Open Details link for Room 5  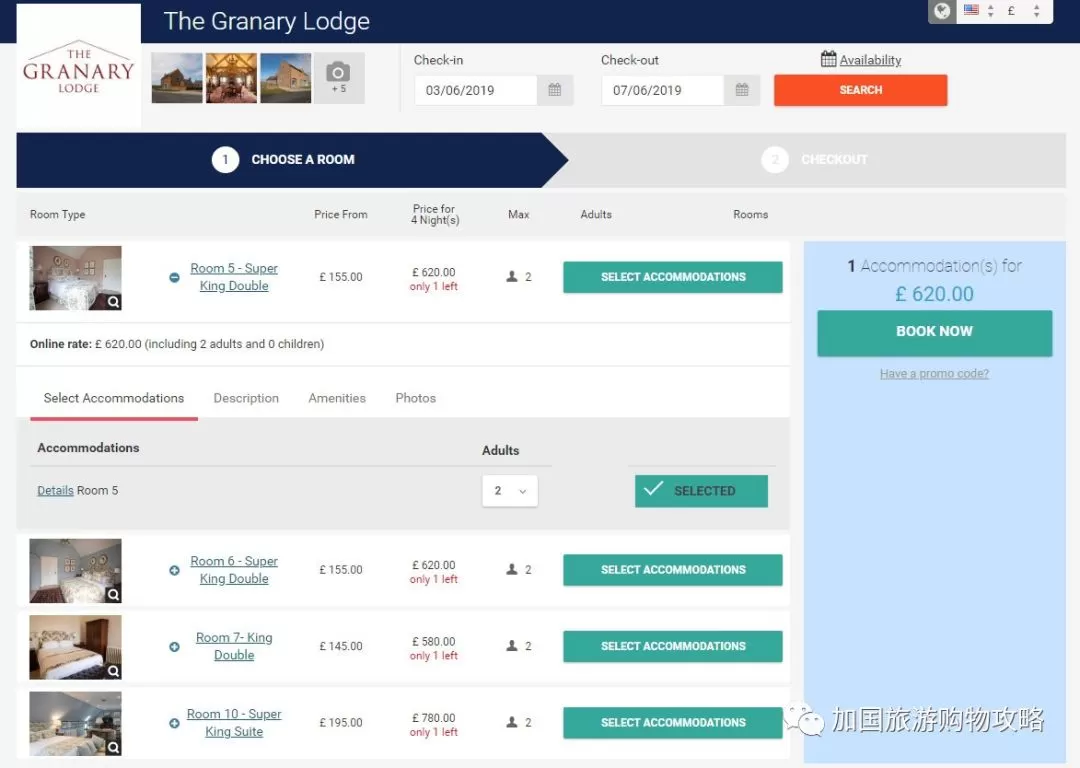55,490
